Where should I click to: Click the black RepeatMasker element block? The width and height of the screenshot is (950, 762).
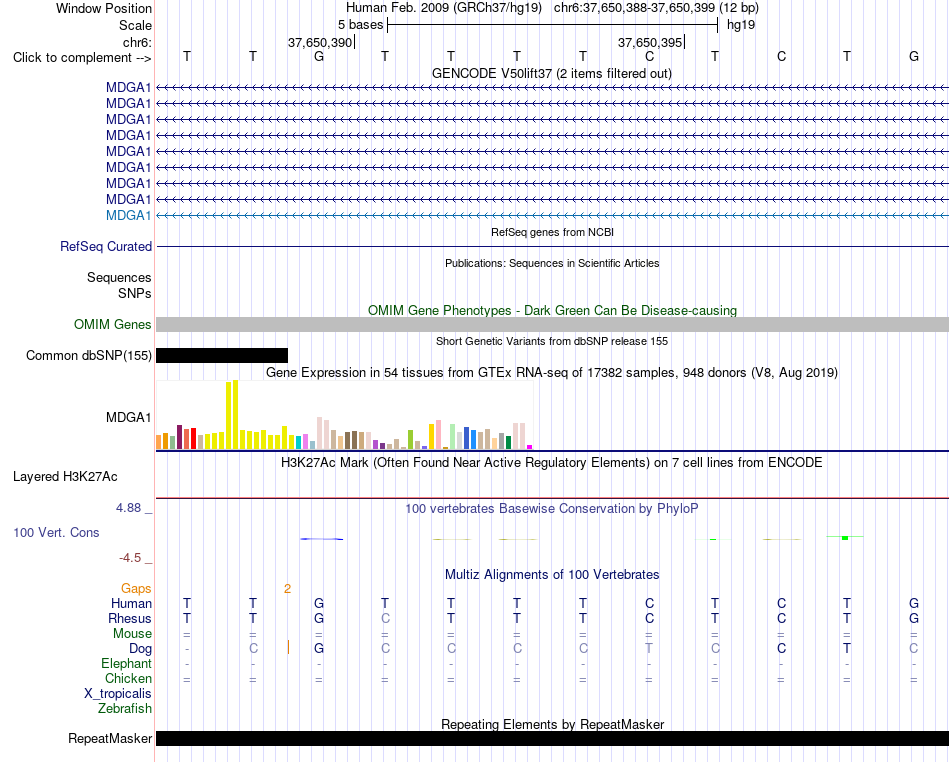(x=552, y=738)
